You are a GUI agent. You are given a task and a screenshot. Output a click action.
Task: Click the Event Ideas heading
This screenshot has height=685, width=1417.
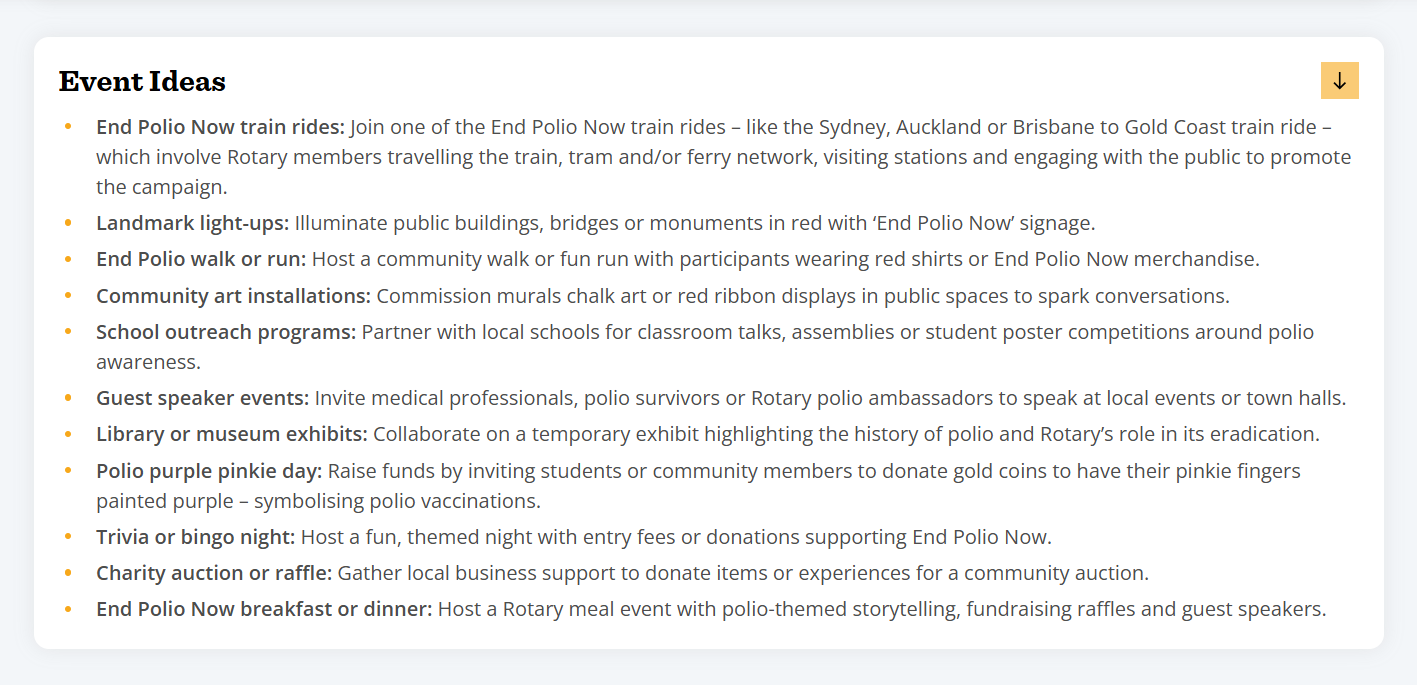point(142,82)
